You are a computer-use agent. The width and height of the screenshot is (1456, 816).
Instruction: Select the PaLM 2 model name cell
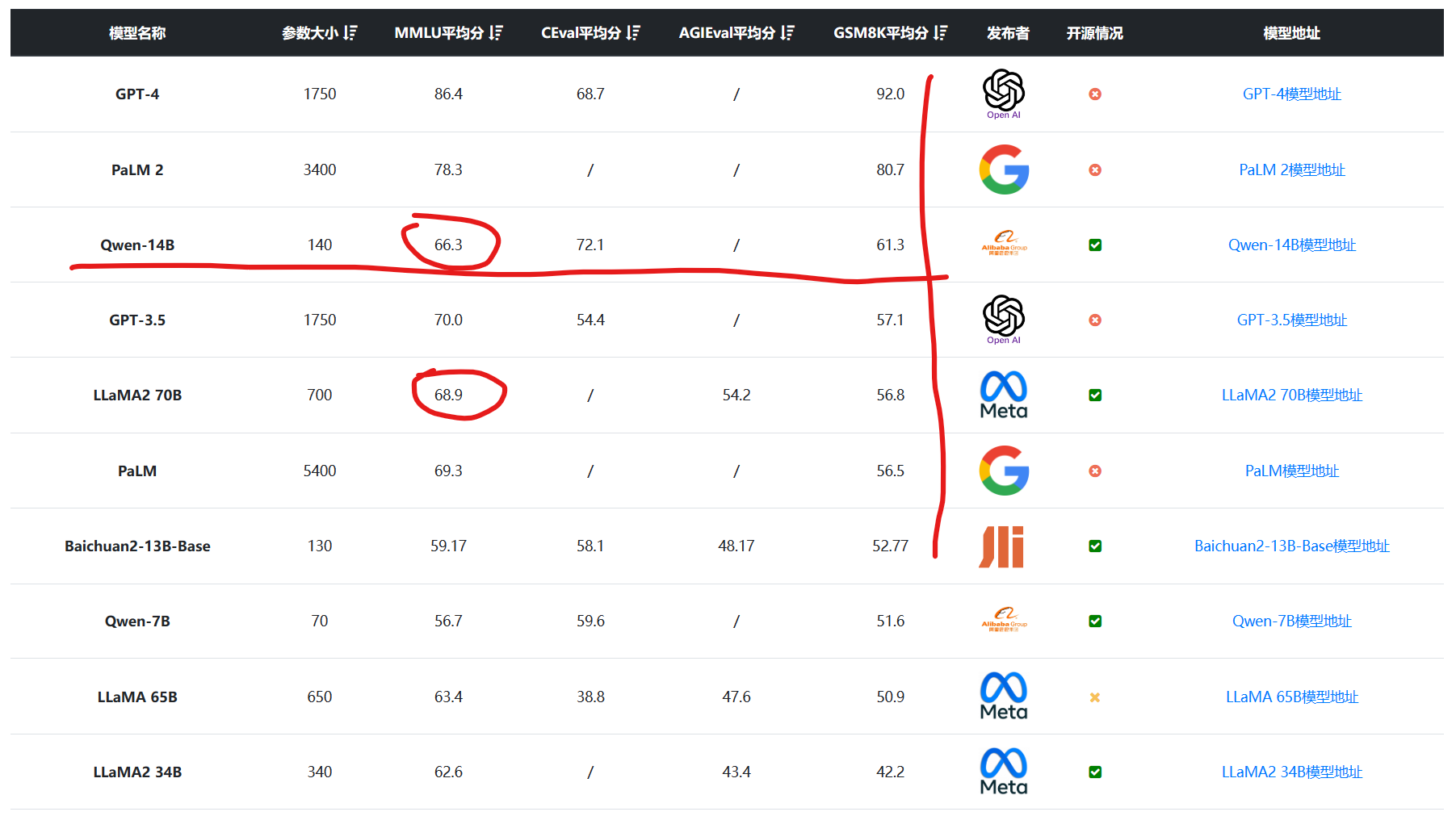point(137,169)
